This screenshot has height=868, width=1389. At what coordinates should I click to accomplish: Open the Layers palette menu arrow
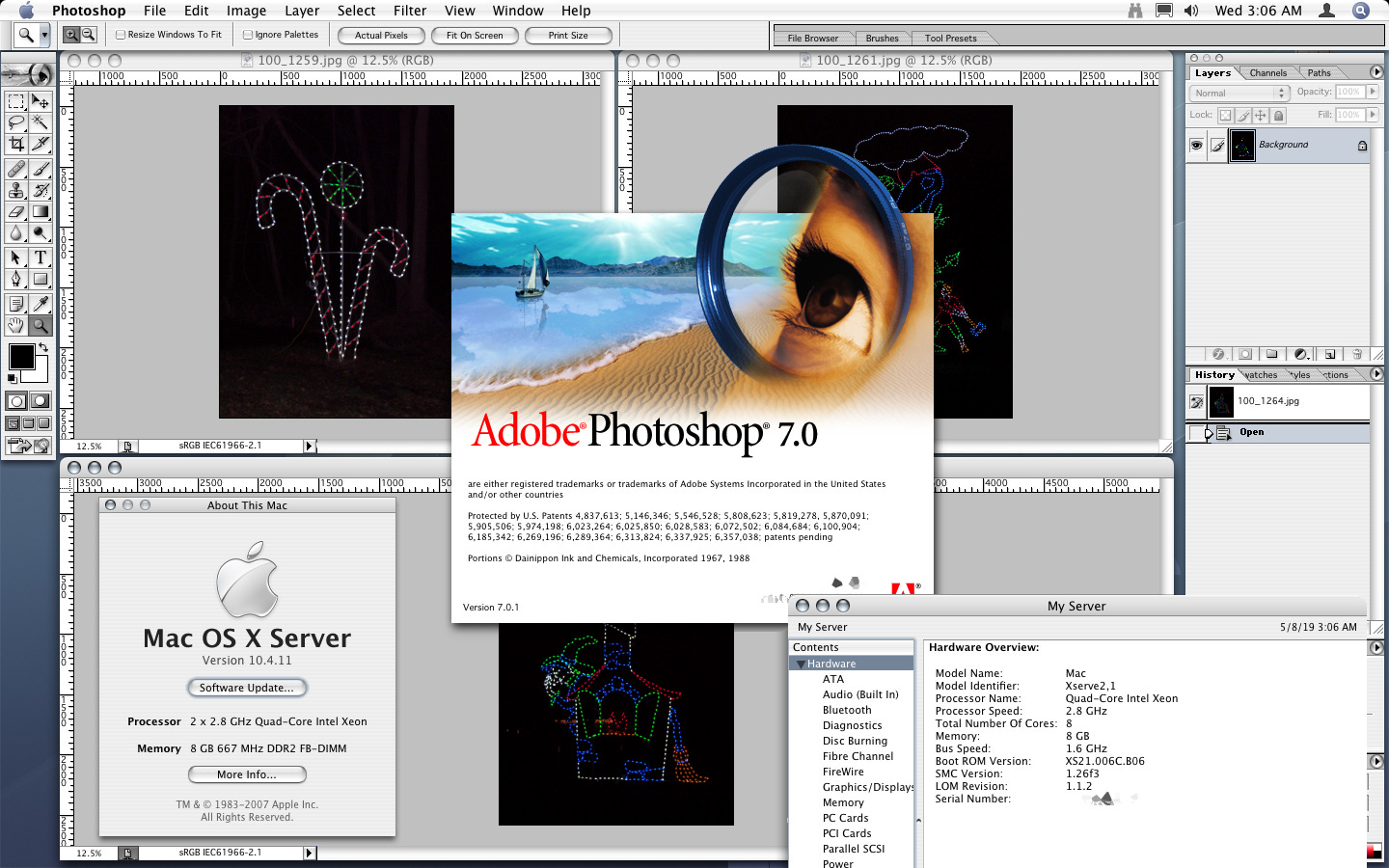[x=1376, y=72]
